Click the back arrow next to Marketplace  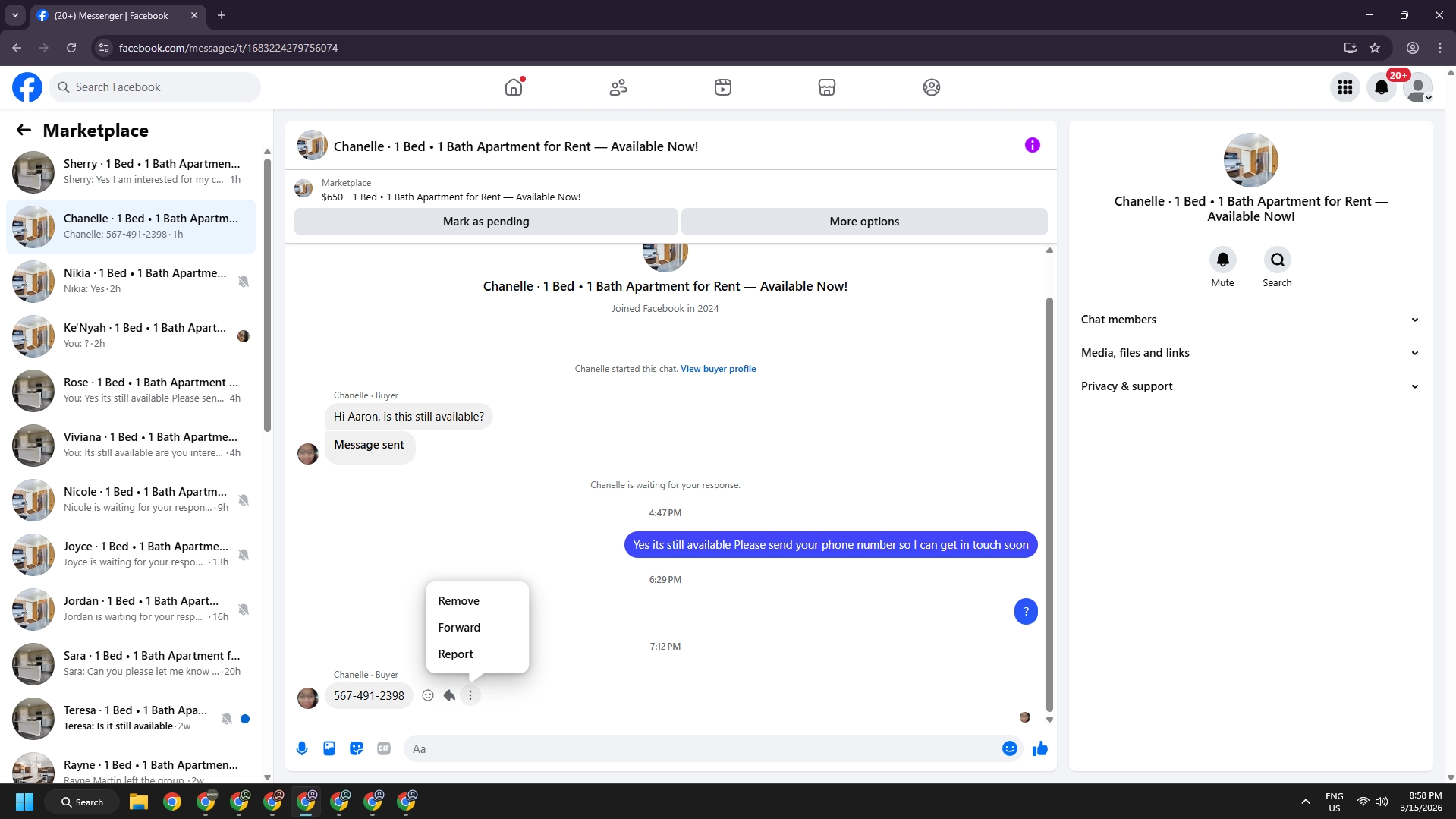click(x=24, y=131)
